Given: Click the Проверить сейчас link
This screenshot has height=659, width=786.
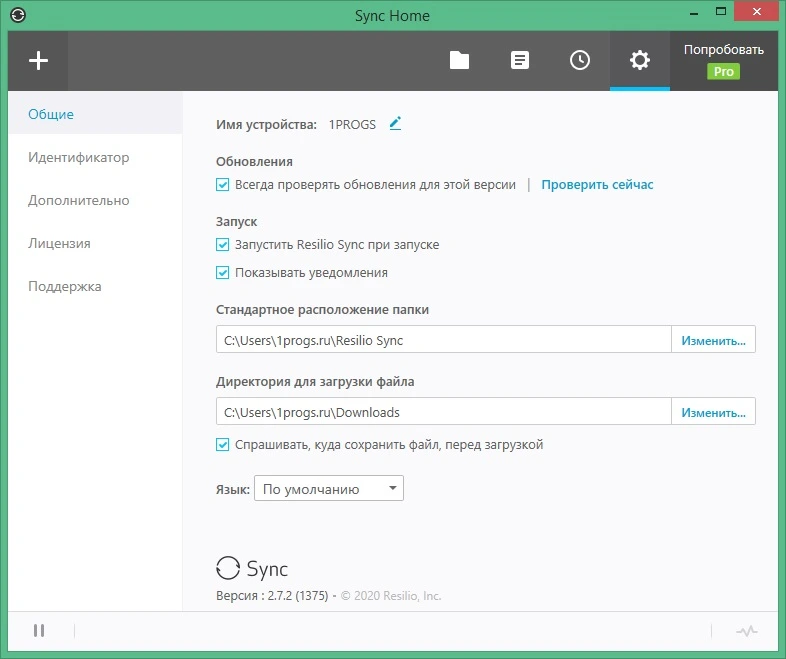Looking at the screenshot, I should point(597,185).
